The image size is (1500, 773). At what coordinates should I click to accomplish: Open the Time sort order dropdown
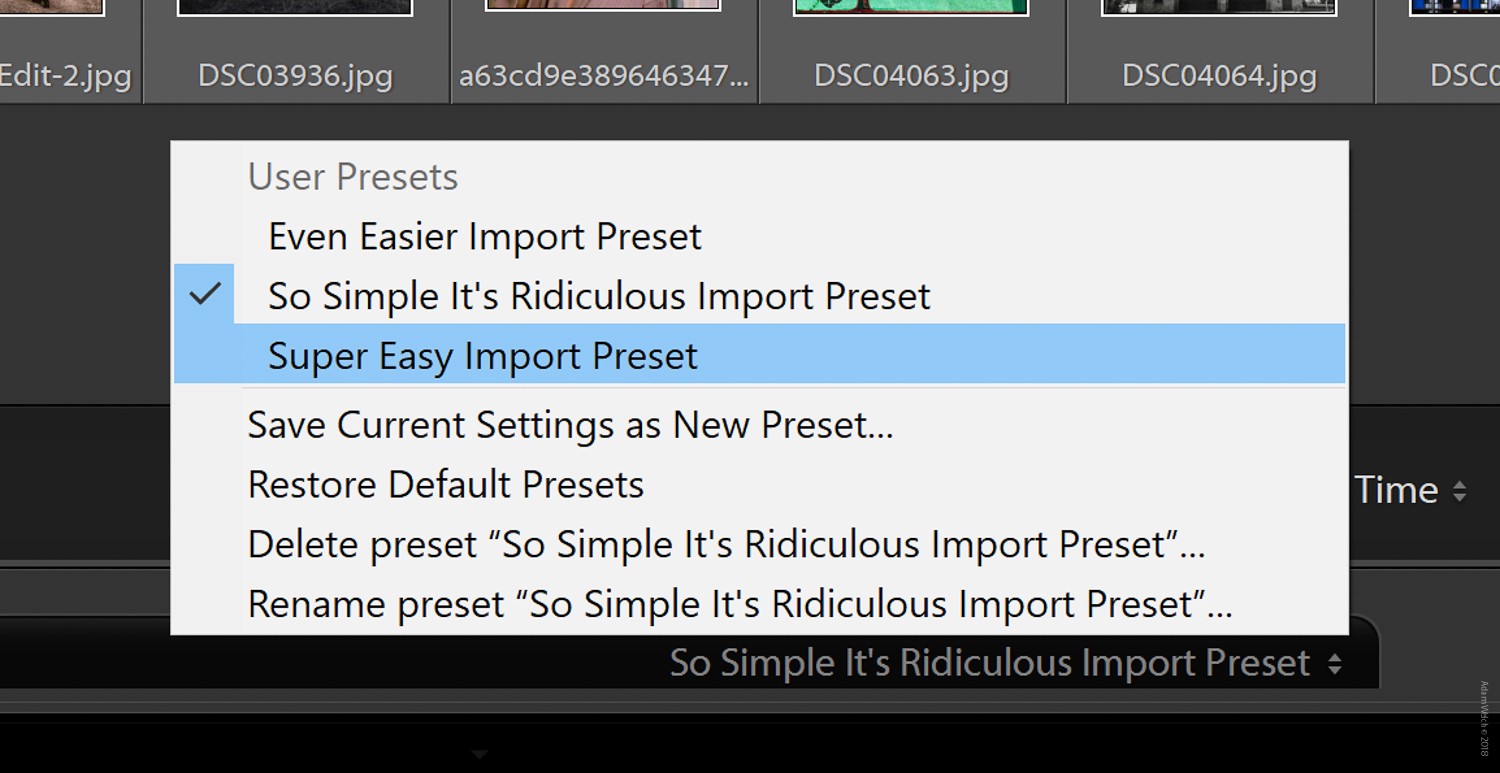[x=1410, y=489]
